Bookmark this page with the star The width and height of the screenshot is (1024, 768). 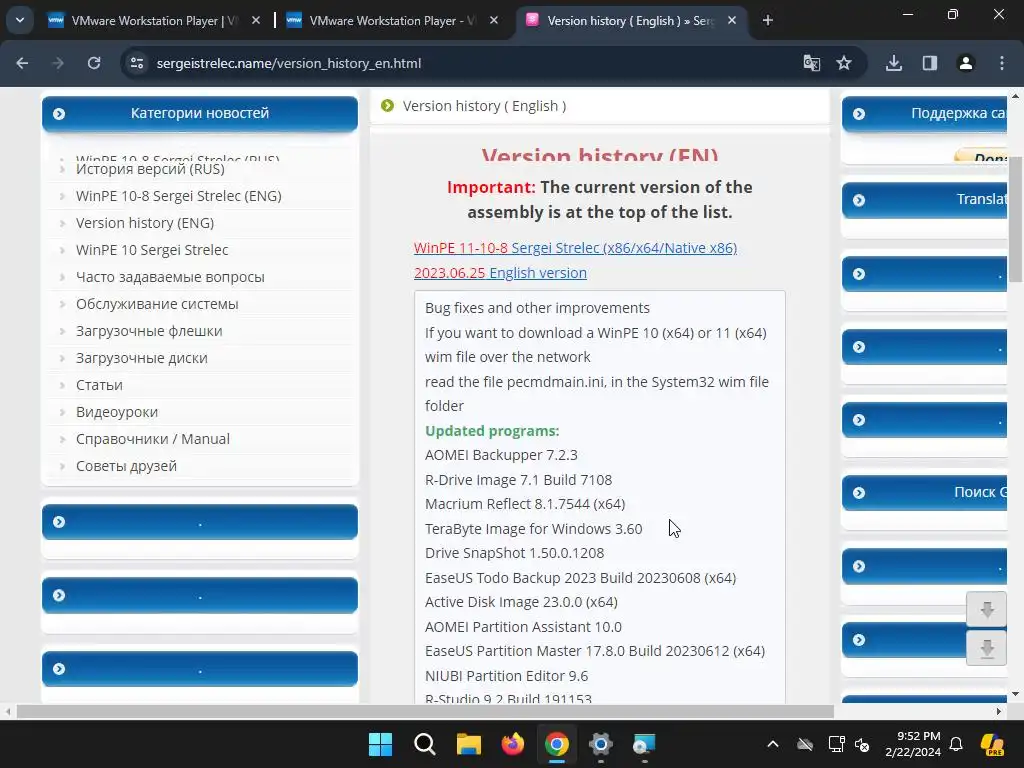click(844, 63)
